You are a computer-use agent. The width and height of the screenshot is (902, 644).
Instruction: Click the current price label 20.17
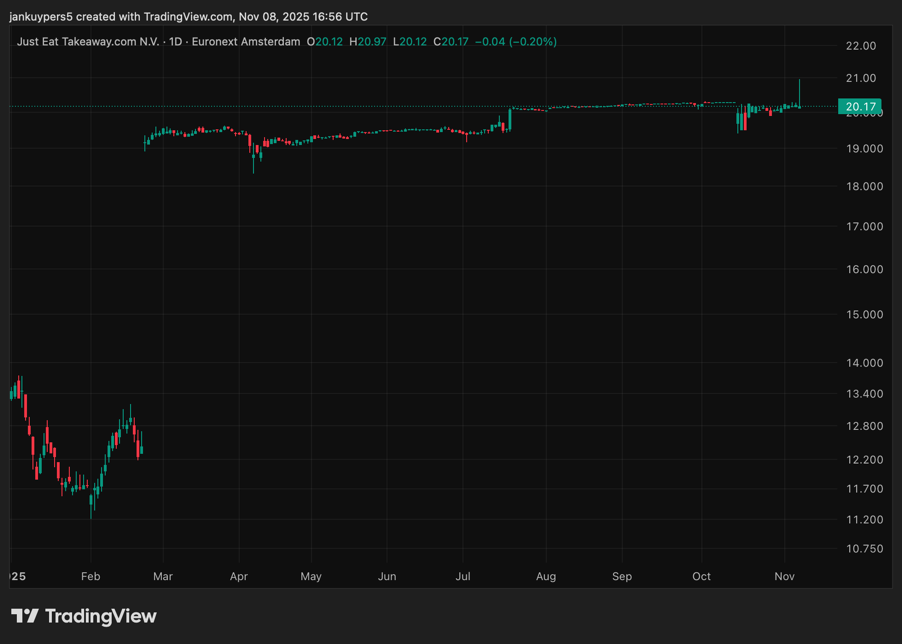click(860, 106)
